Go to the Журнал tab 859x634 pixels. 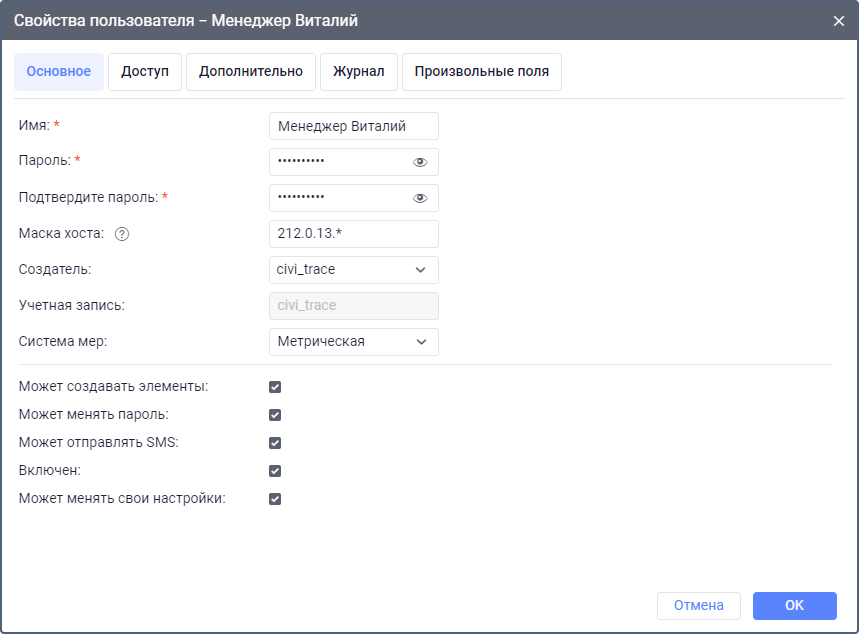(x=359, y=72)
